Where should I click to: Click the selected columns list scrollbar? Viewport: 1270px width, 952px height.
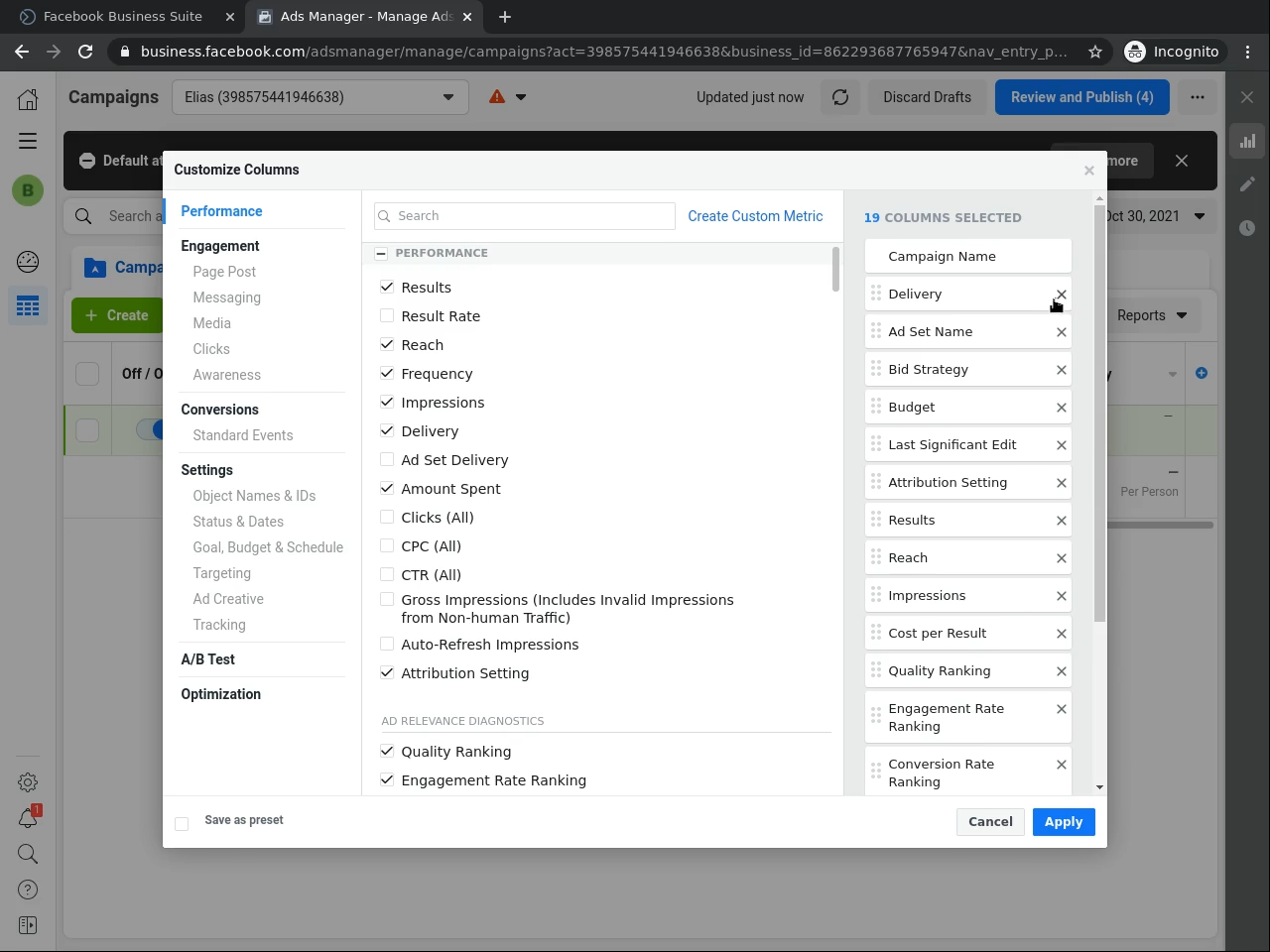click(1099, 416)
